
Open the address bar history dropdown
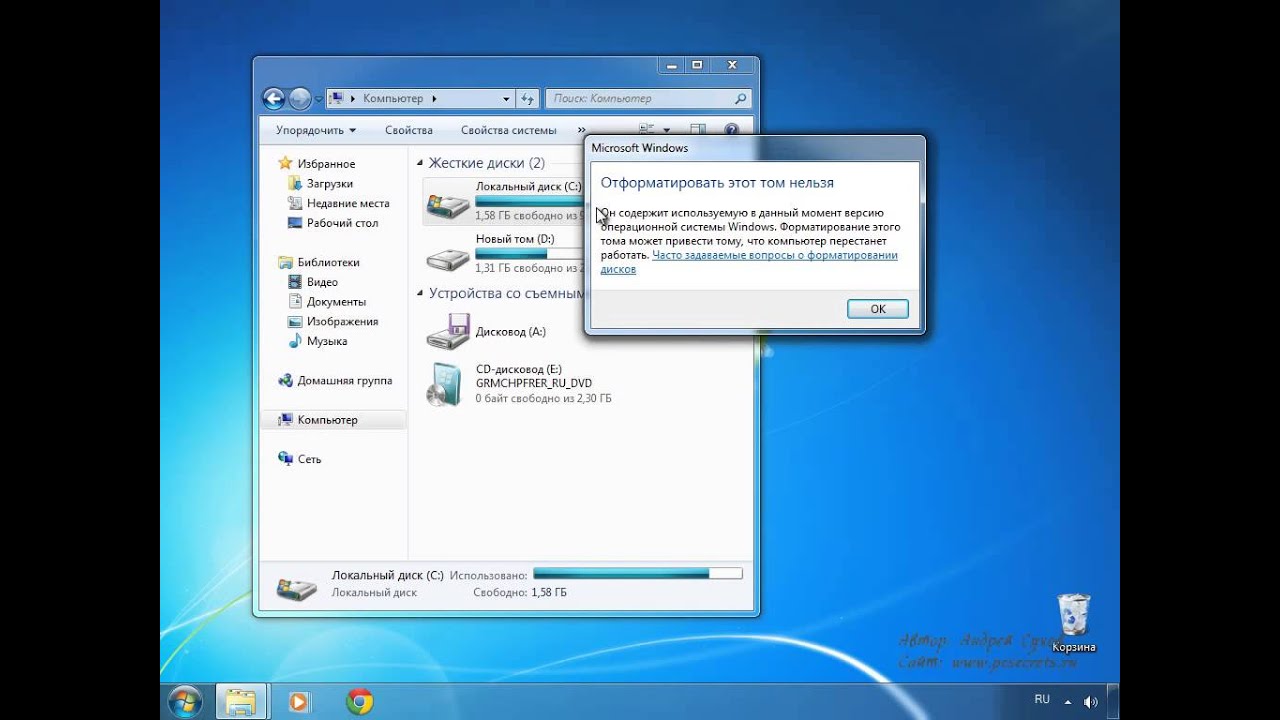[x=506, y=99]
